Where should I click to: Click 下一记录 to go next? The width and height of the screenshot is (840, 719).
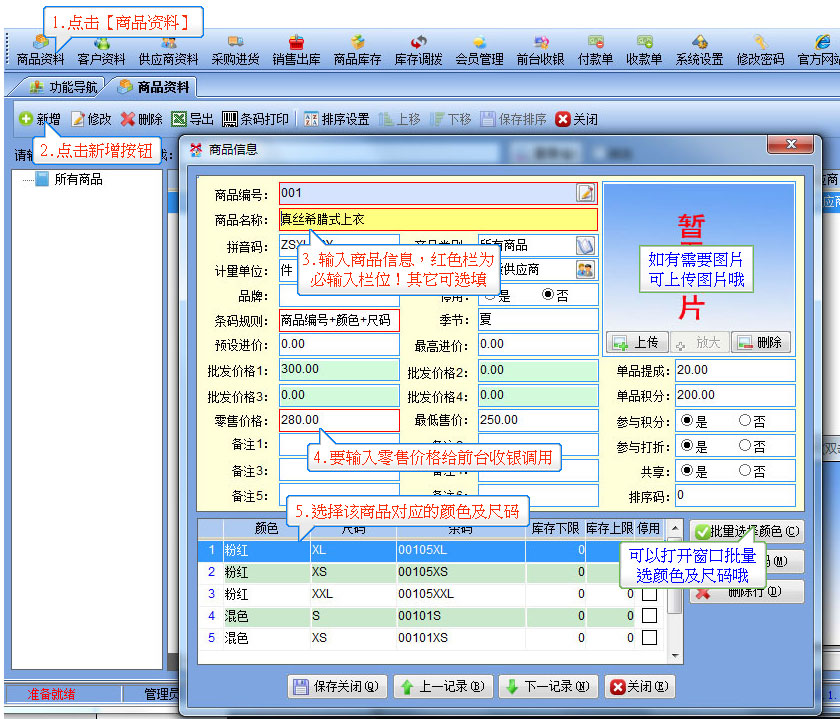547,687
